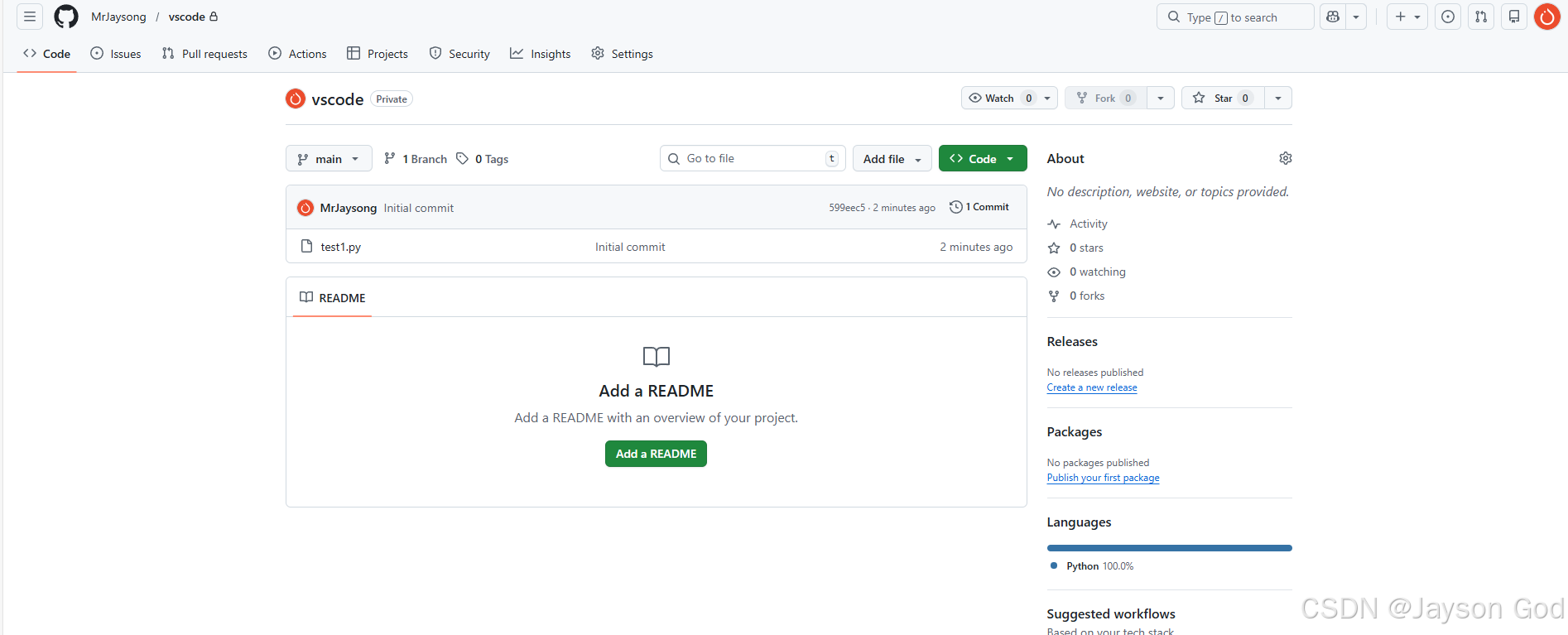
Task: Open the hamburger navigation menu
Action: (x=30, y=17)
